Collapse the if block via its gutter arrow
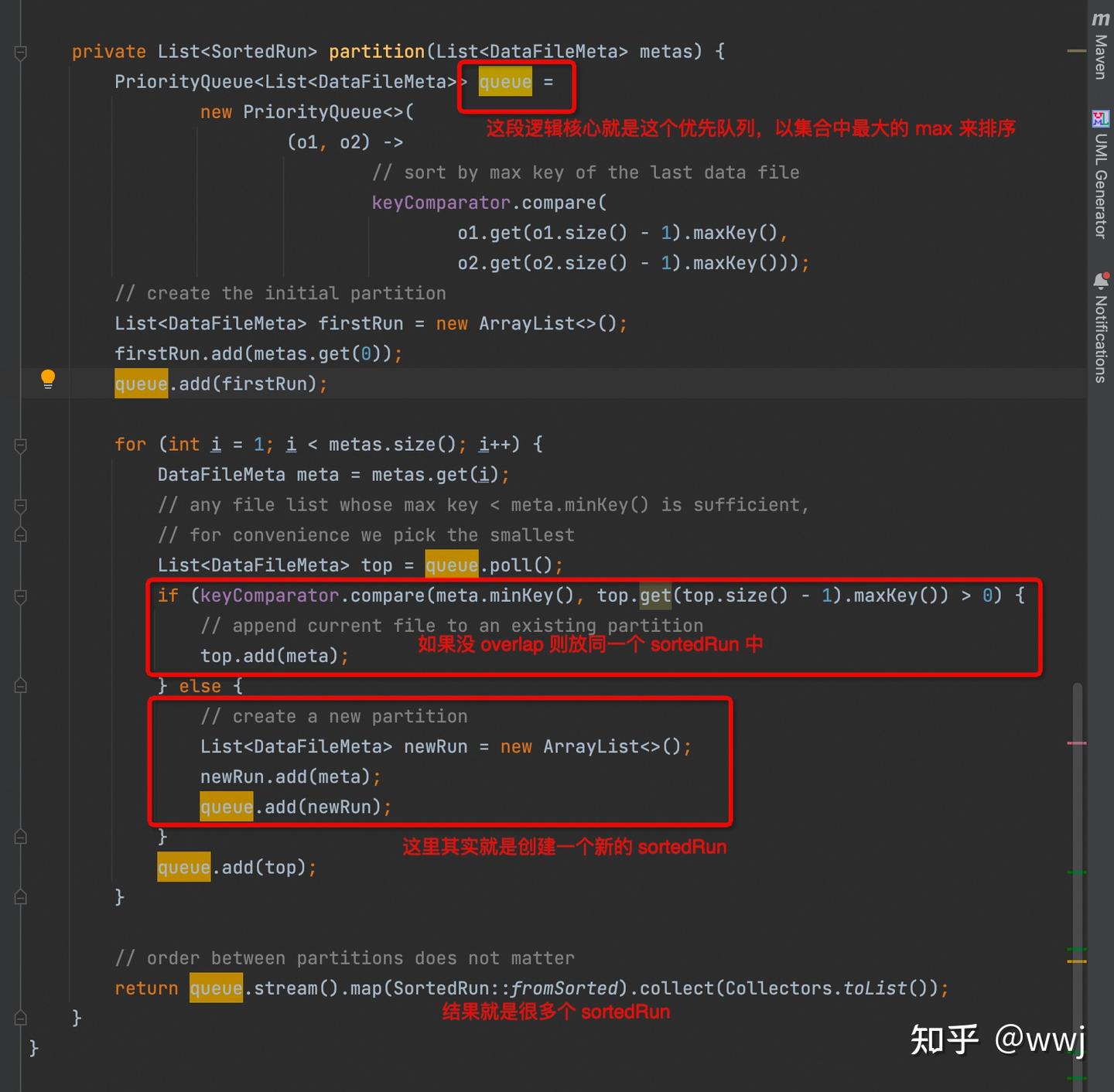Image resolution: width=1114 pixels, height=1092 pixels. (20, 596)
